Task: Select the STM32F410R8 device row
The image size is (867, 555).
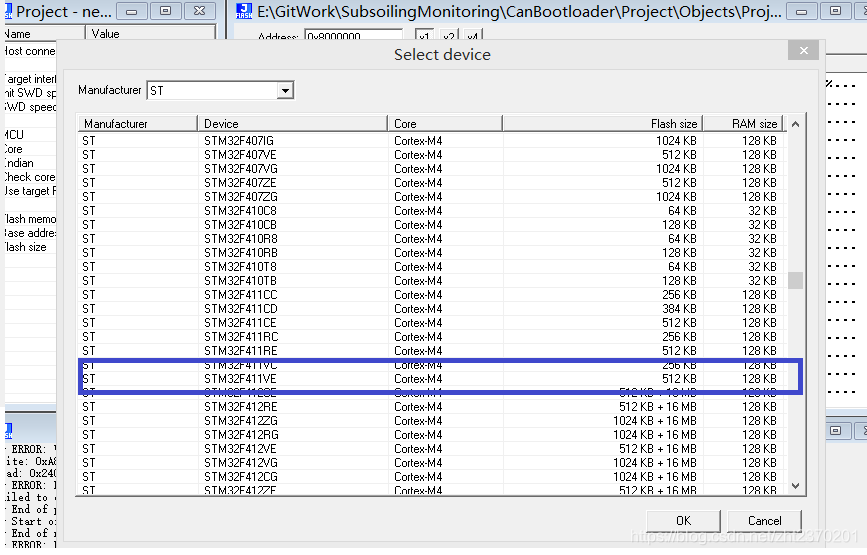Action: tap(431, 239)
